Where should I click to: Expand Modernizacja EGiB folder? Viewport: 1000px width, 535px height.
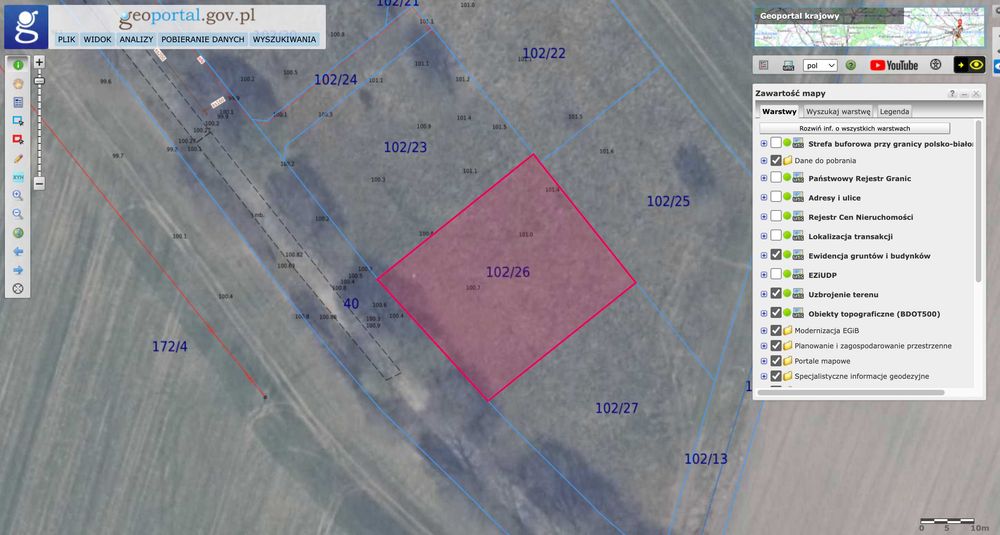pyautogui.click(x=764, y=331)
